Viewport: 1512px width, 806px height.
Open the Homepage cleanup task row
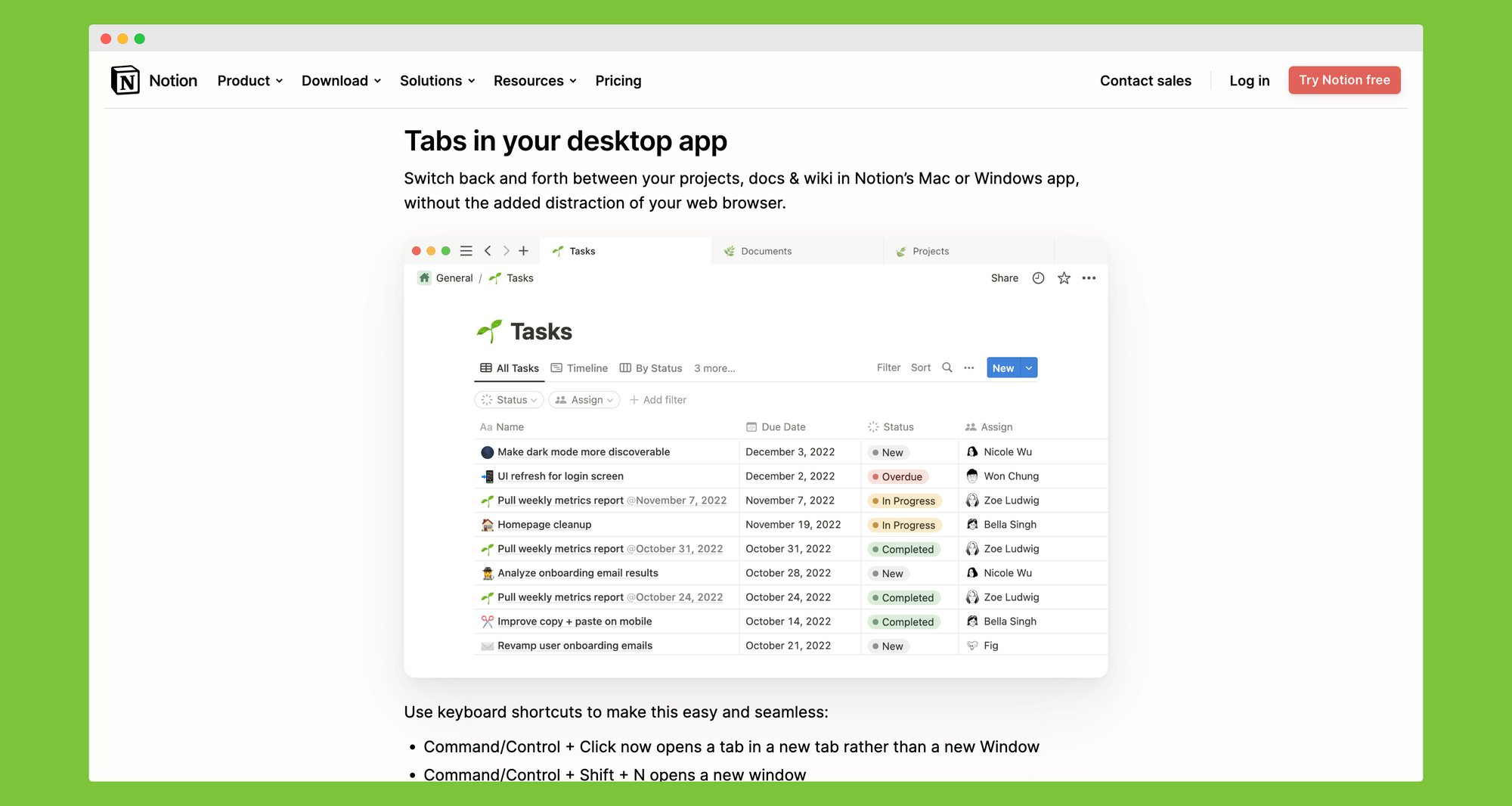tap(544, 525)
